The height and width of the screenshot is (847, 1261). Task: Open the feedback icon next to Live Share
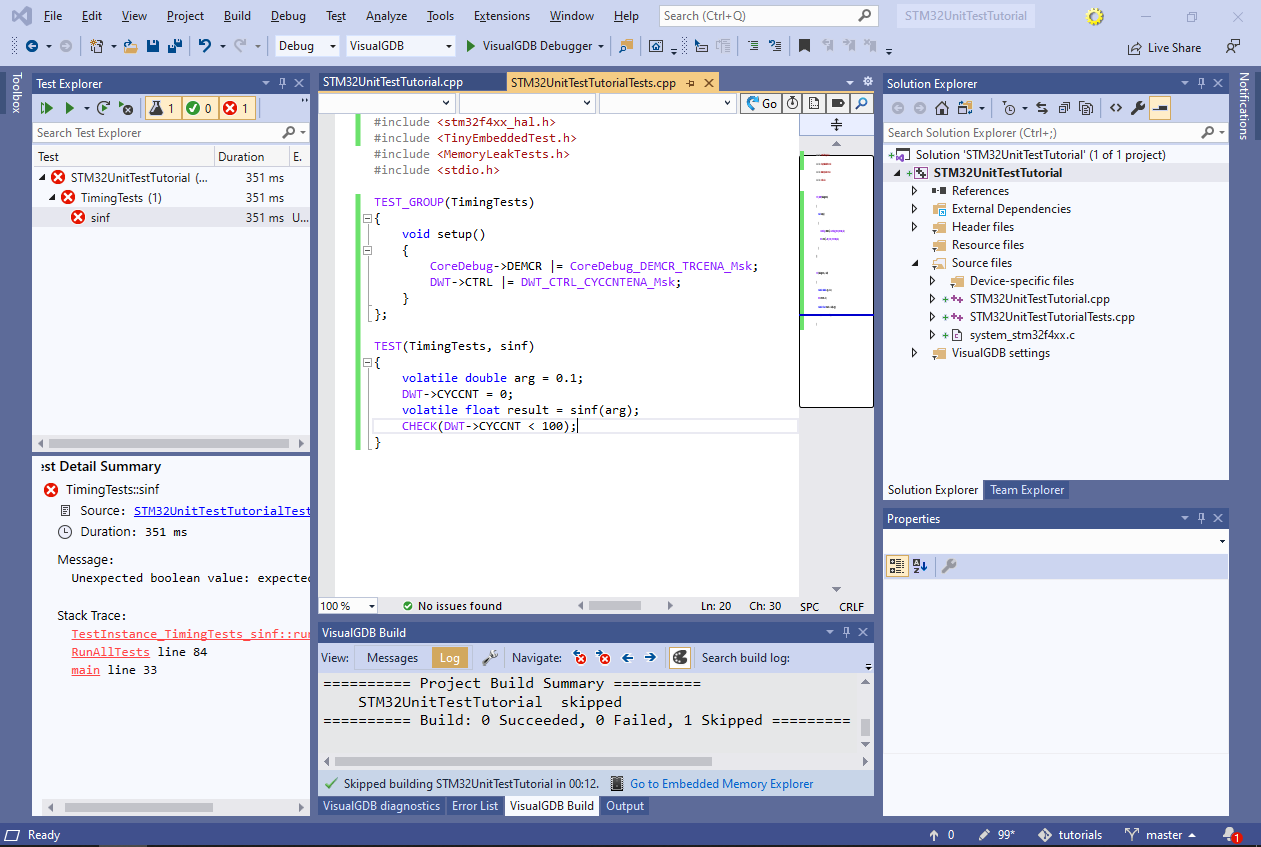pos(1232,47)
